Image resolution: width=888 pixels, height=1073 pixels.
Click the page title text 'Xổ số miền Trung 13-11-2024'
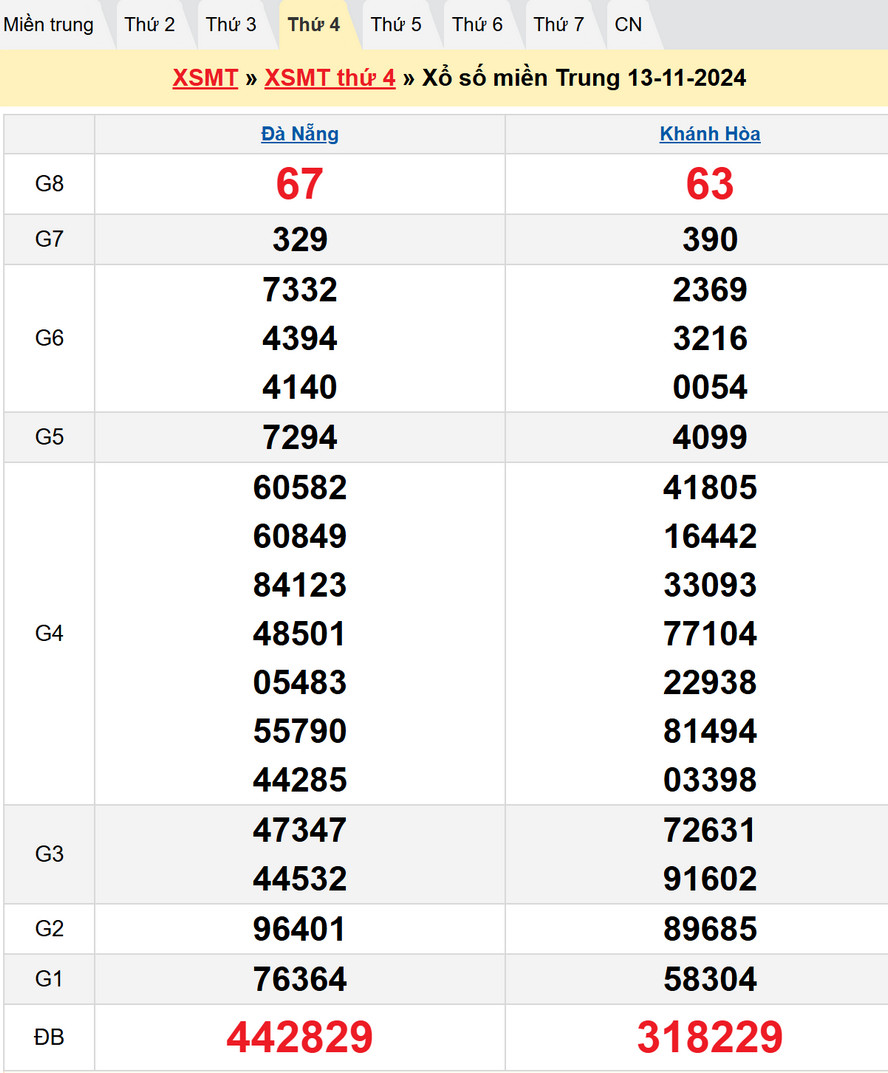pyautogui.click(x=584, y=78)
